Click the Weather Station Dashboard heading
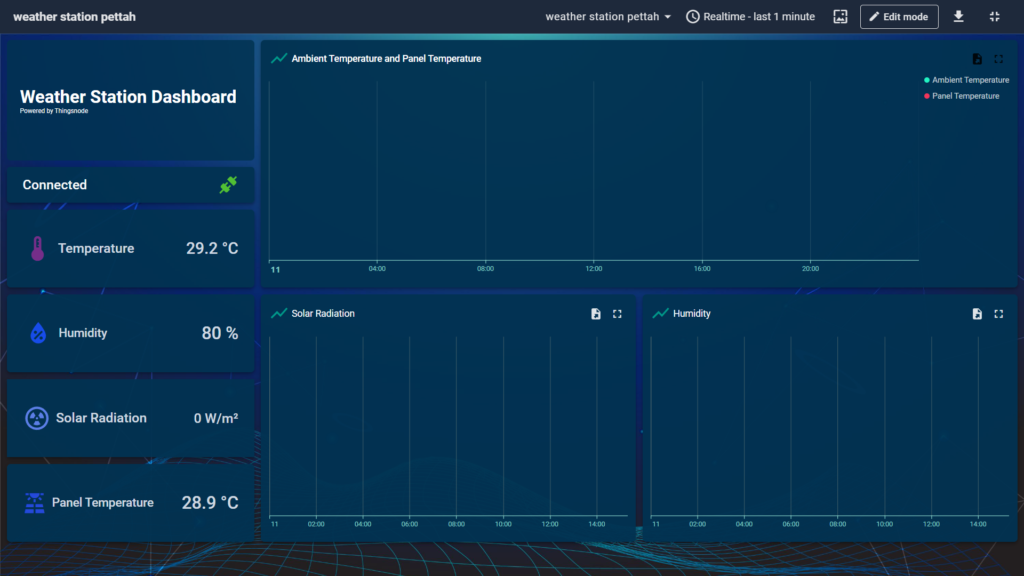The image size is (1024, 576). point(128,97)
